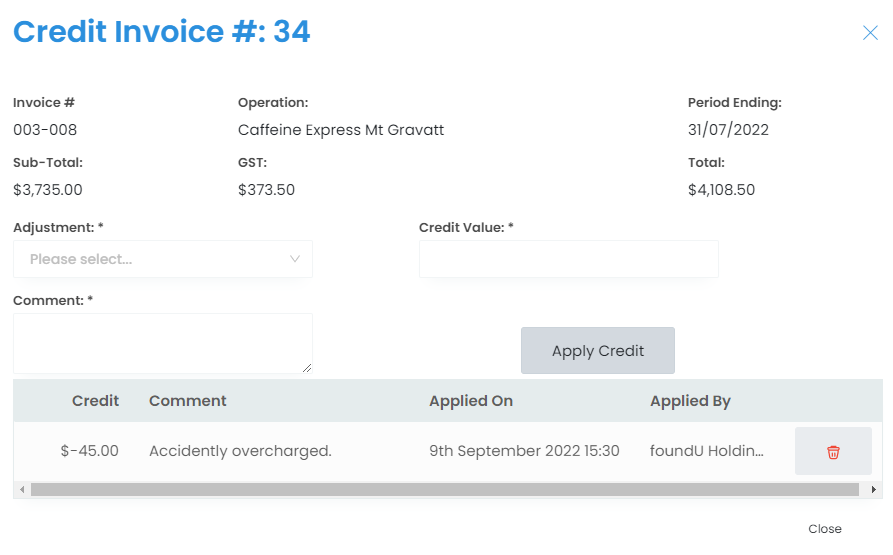Click the 9th September 2022 date cell
The image size is (893, 555).
524,451
